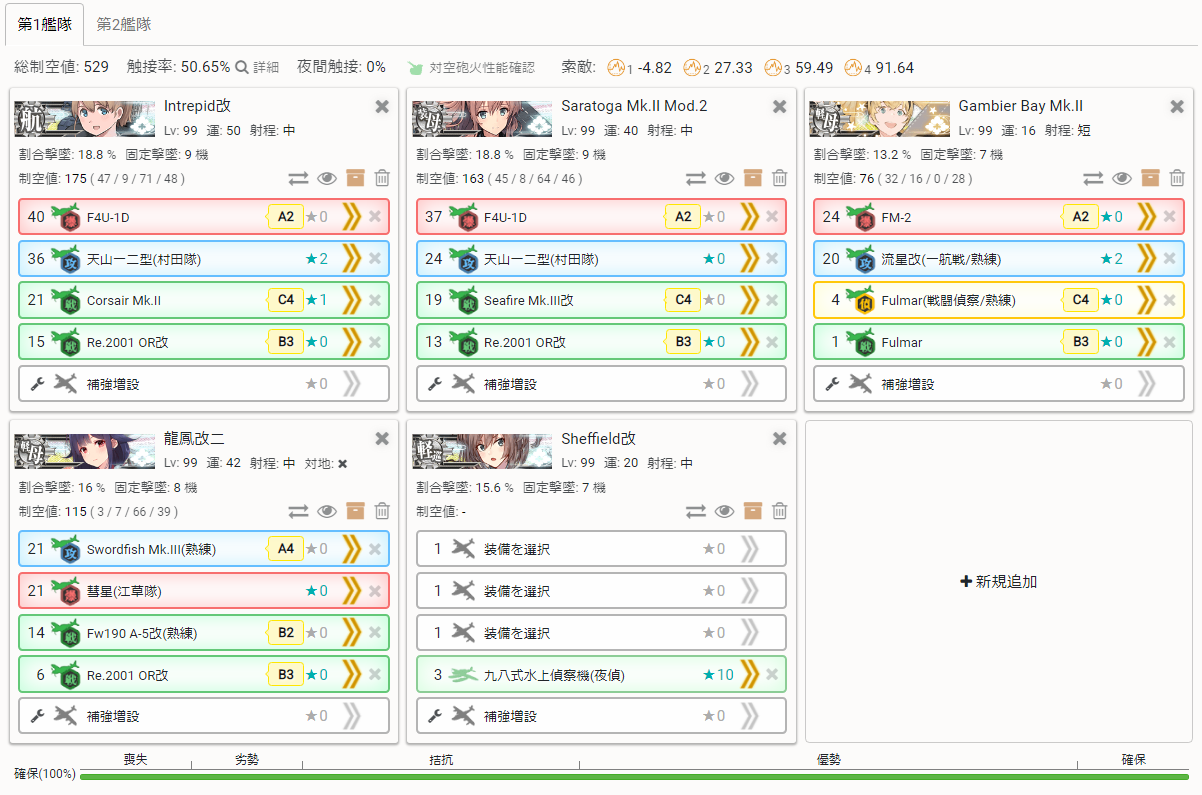Open preset box icon on Gambier Bay

pyautogui.click(x=1151, y=178)
